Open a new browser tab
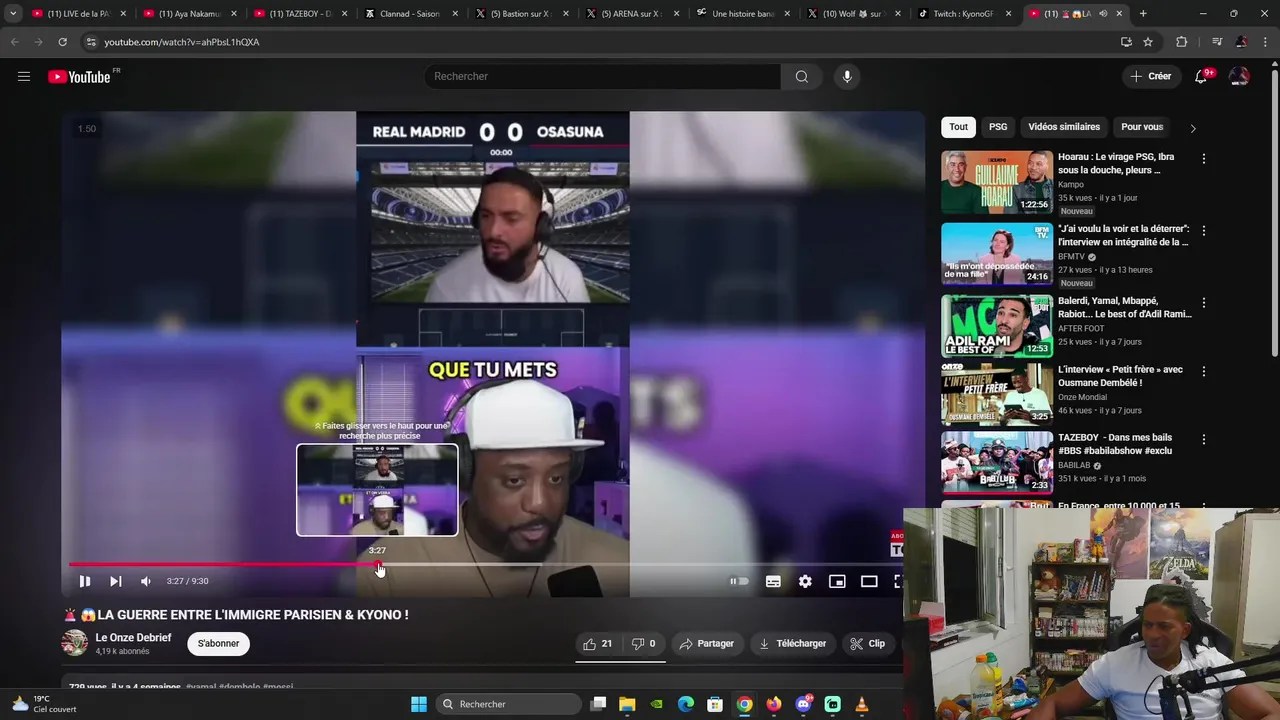This screenshot has height=720, width=1280. point(1143,14)
